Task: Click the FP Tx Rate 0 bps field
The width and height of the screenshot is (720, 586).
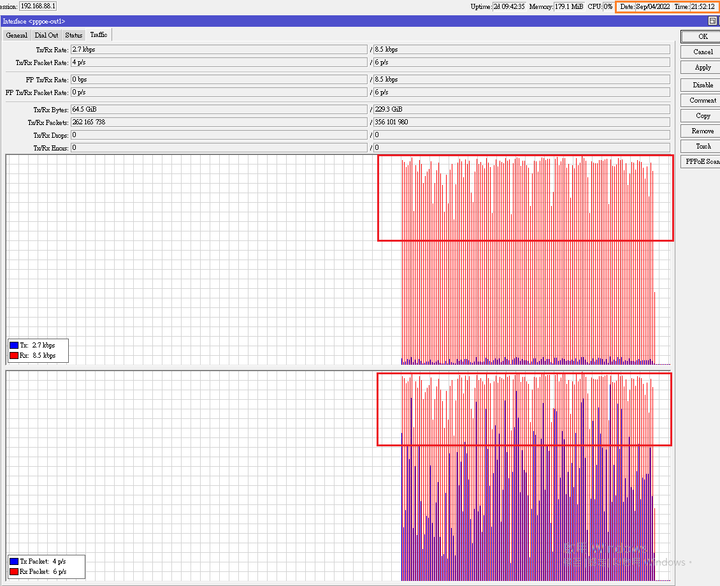Action: point(219,79)
